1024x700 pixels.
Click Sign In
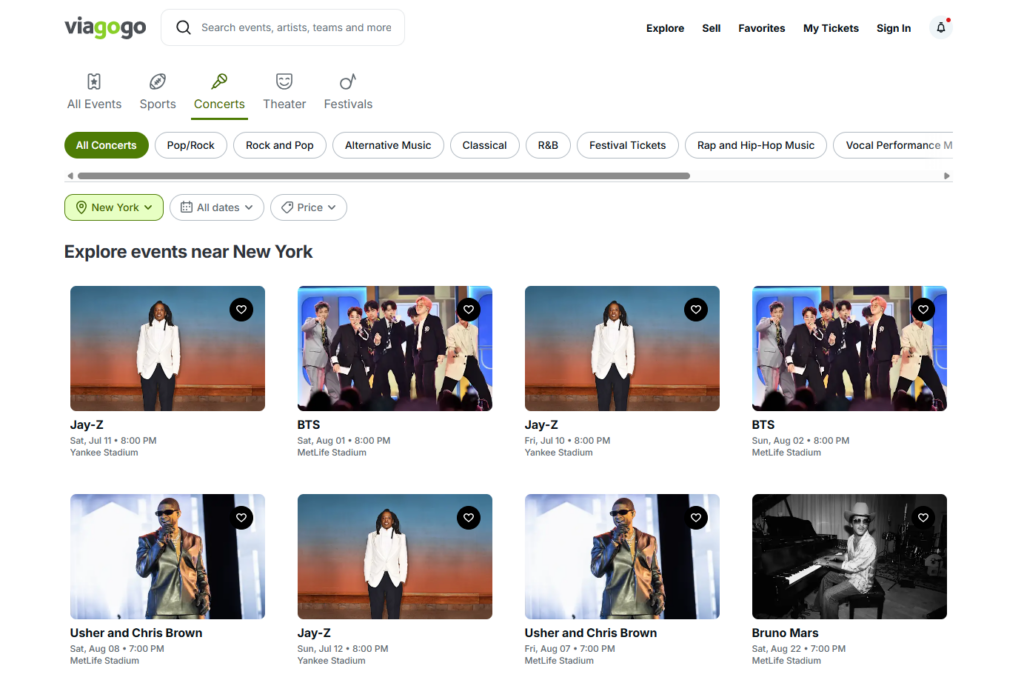click(x=893, y=28)
